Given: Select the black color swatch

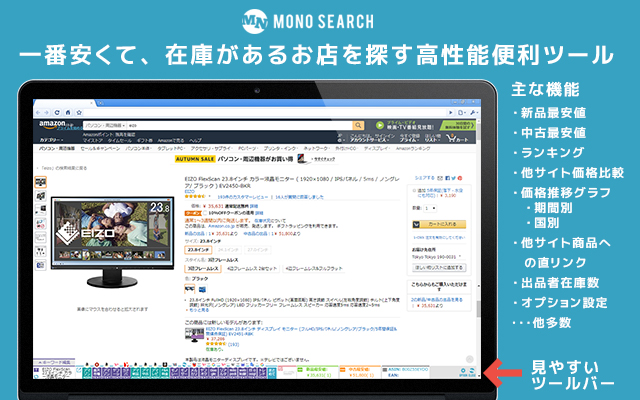Looking at the screenshot, I should click(190, 289).
